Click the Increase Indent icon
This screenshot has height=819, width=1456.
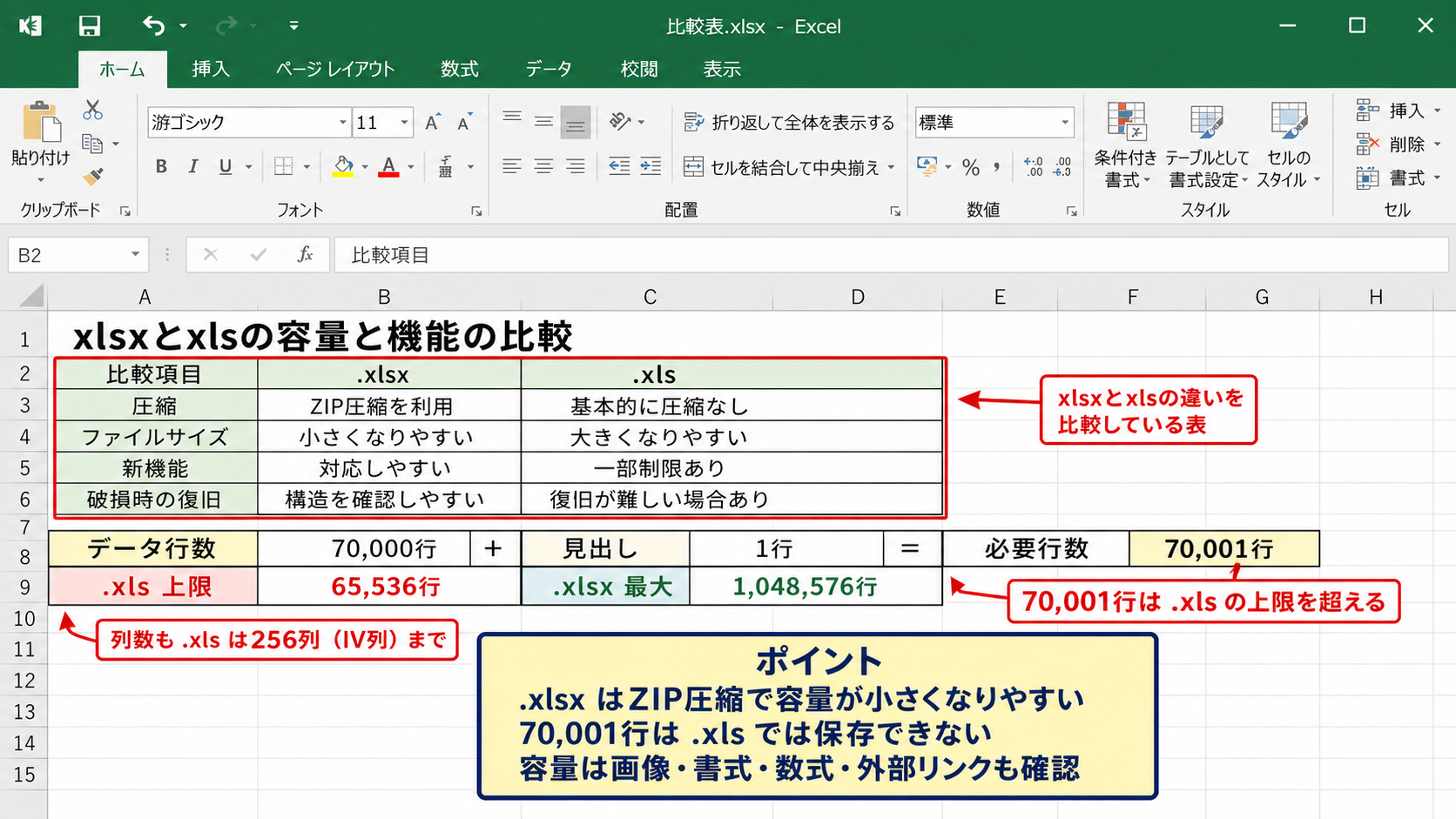click(x=650, y=166)
